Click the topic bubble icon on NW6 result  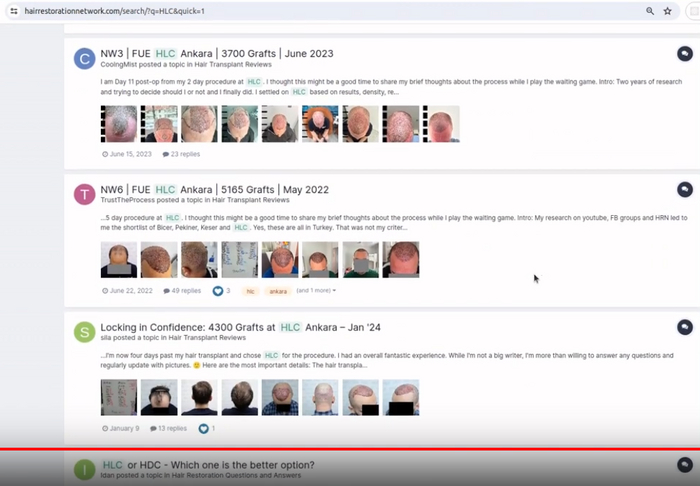pos(685,189)
